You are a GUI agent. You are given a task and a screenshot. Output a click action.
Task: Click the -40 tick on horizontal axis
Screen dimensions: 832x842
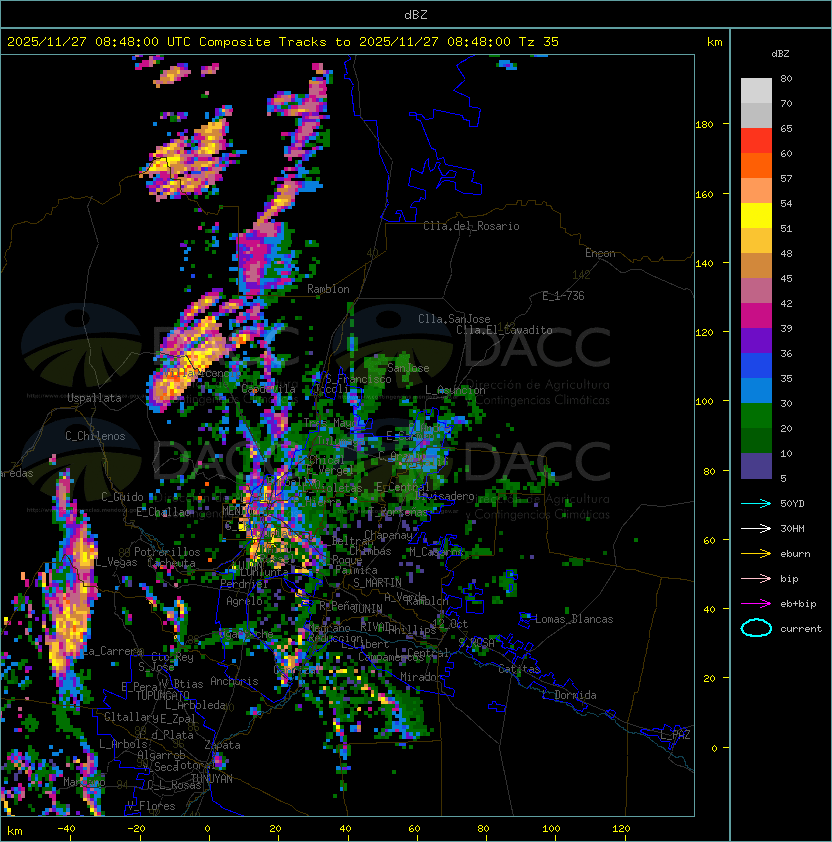click(66, 829)
